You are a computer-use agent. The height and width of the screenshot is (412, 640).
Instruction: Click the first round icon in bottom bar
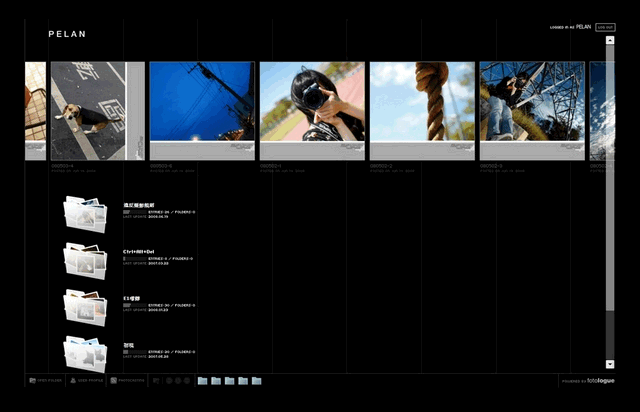point(169,381)
